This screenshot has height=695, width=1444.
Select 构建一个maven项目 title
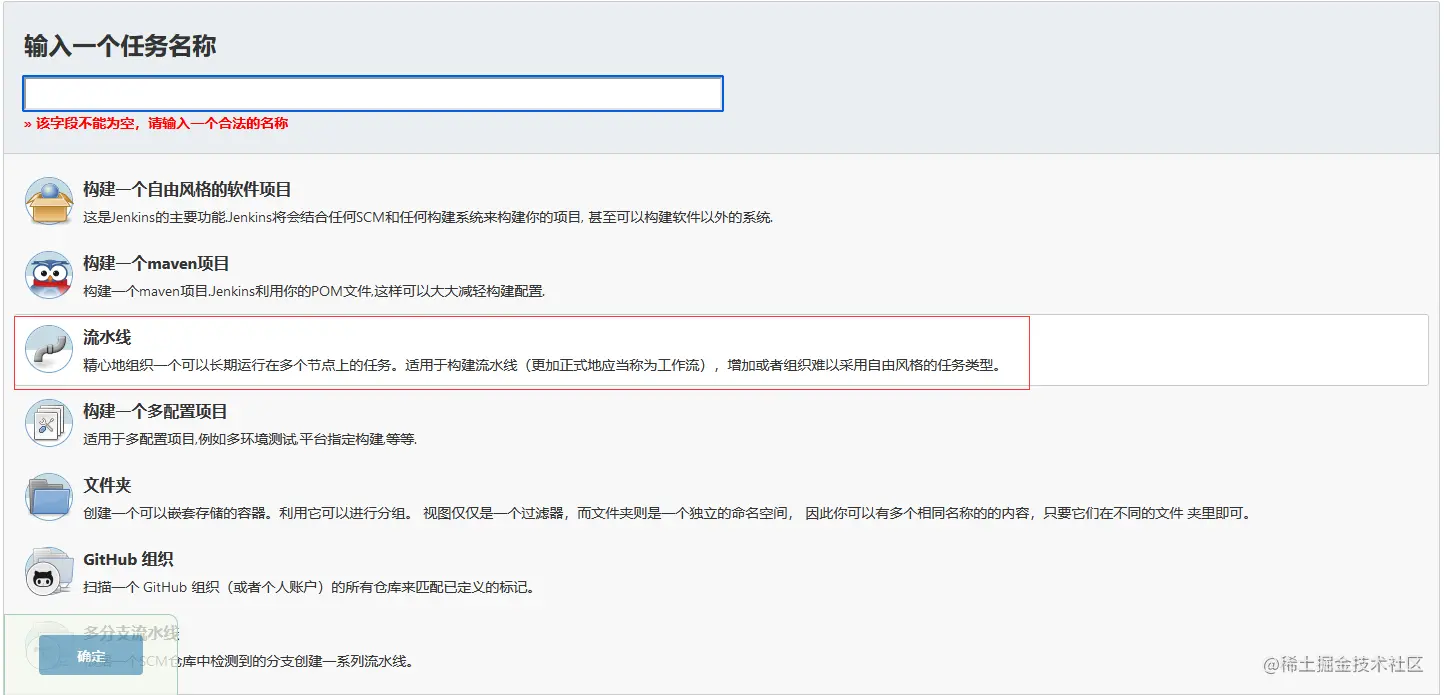pyautogui.click(x=156, y=263)
